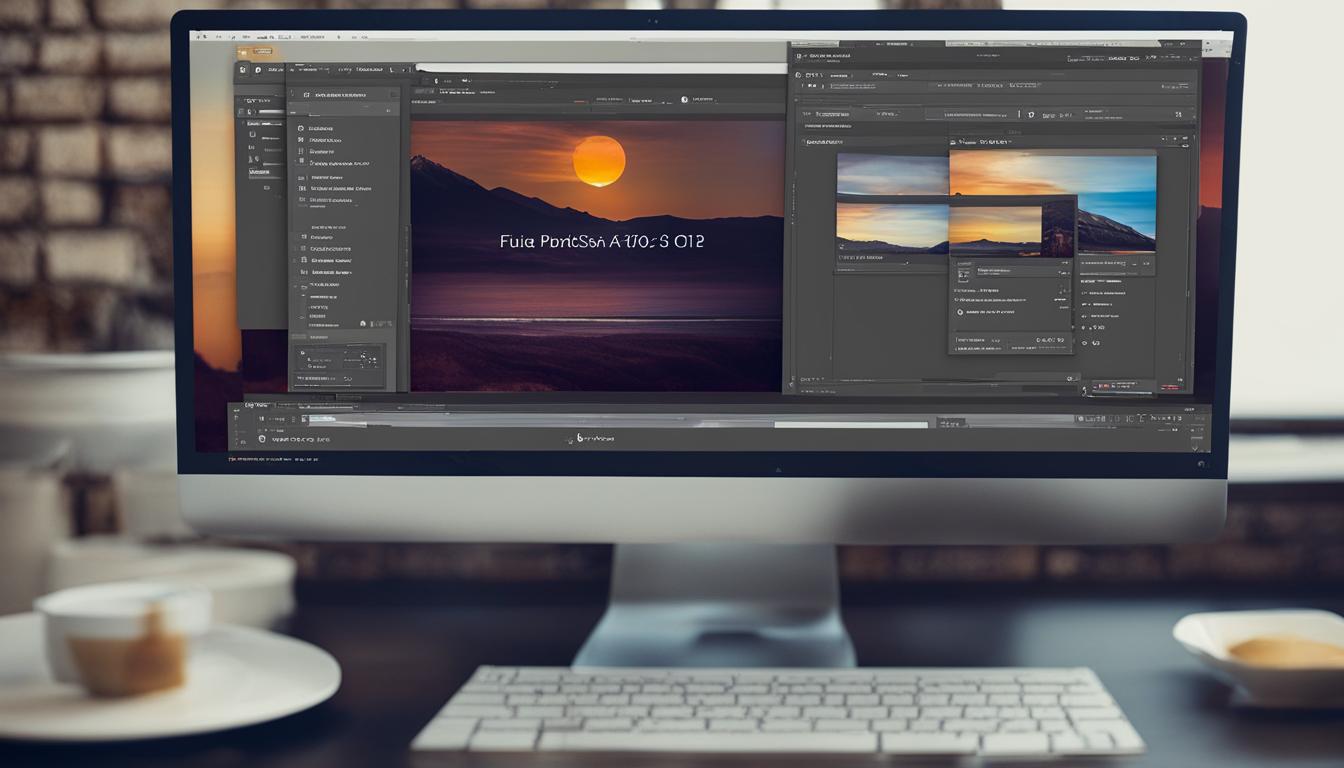Open the dropdown in the dialog header
This screenshot has height=768, width=1344.
point(1010,140)
